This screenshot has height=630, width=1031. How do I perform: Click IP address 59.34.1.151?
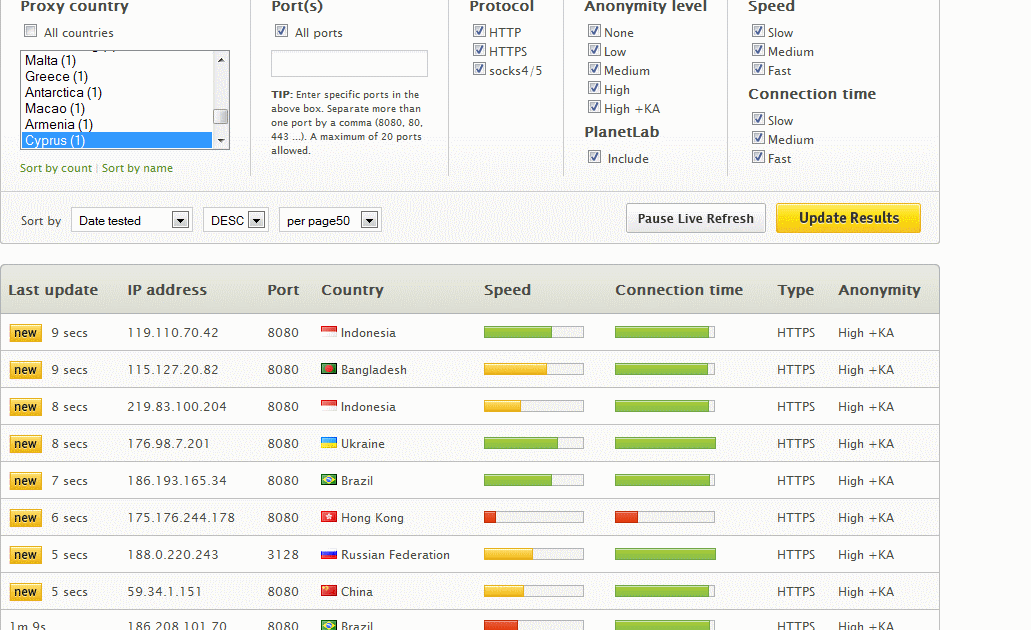coord(164,592)
